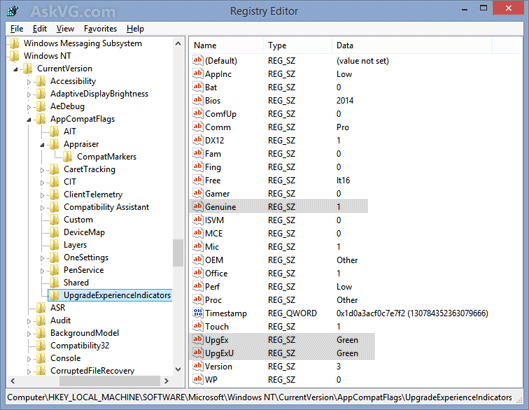Click the string icon beside Touch value
529x410 pixels.
[x=198, y=326]
